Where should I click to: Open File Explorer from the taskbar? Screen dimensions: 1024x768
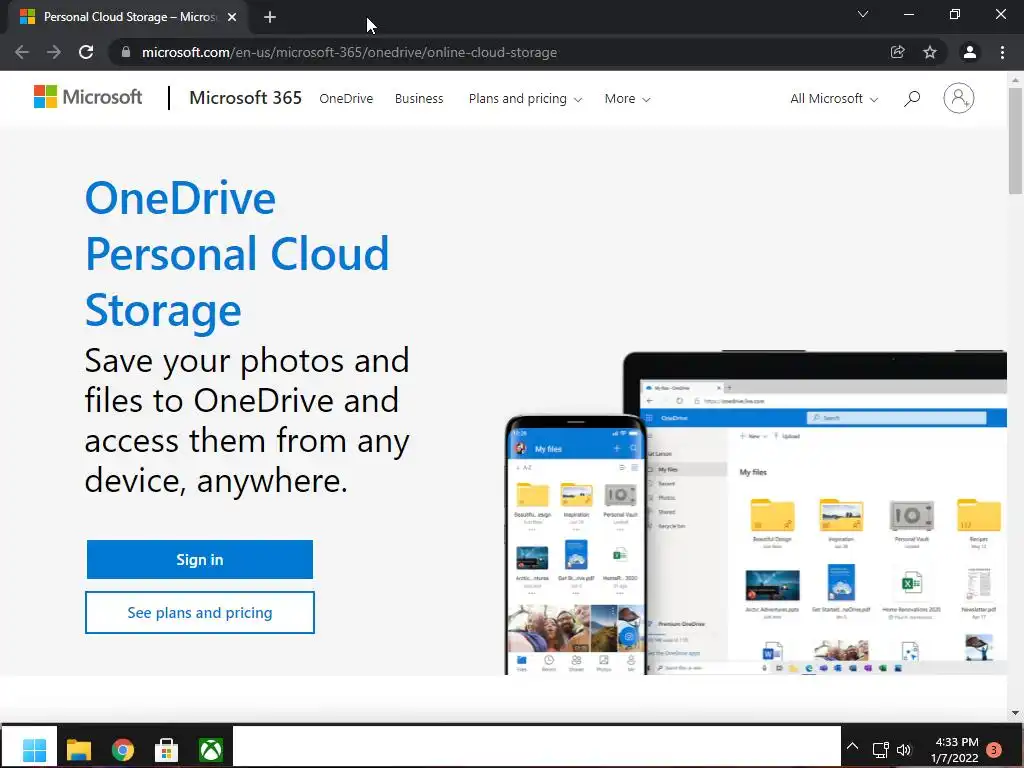[78, 749]
